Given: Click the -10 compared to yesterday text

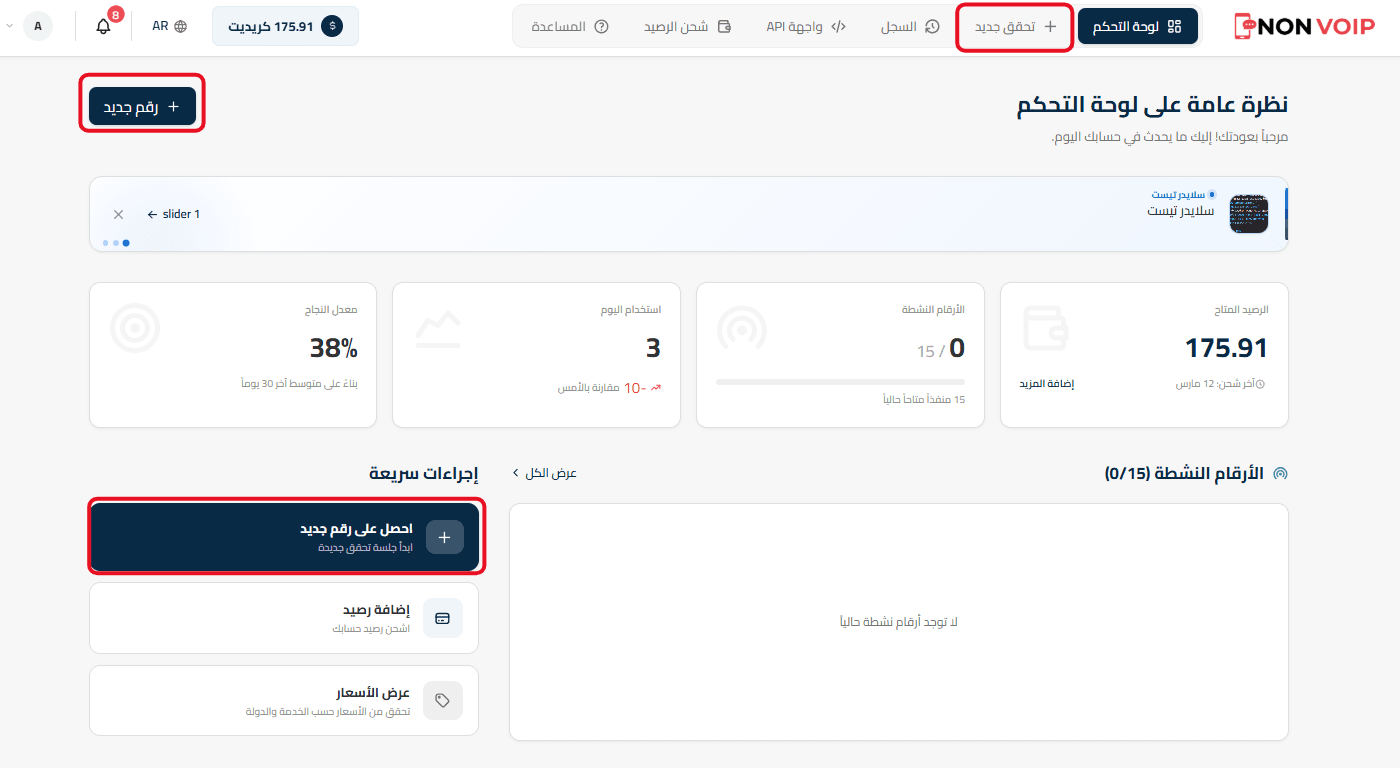Looking at the screenshot, I should tap(610, 388).
